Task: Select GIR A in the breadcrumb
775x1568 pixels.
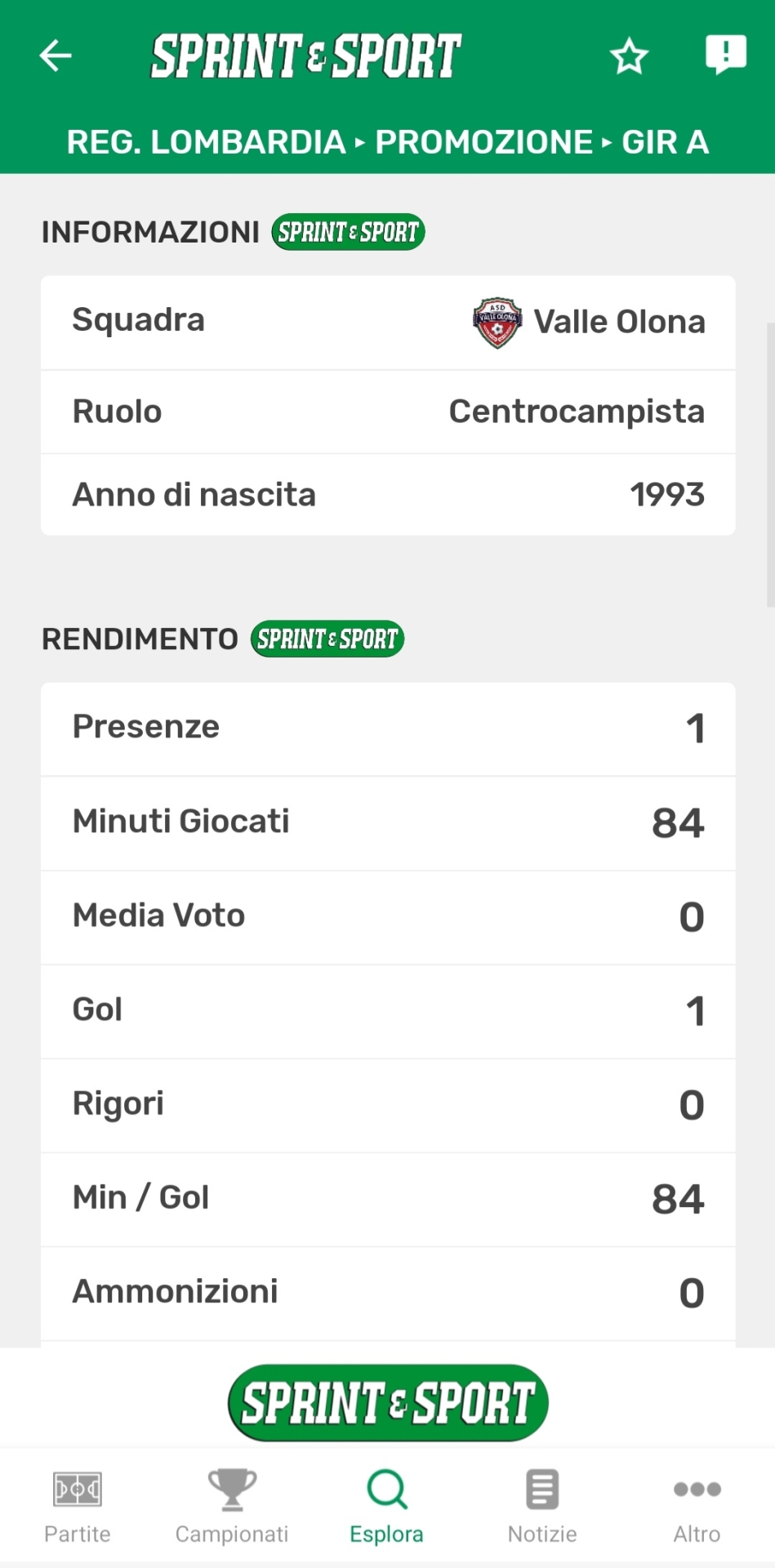Action: (x=665, y=142)
